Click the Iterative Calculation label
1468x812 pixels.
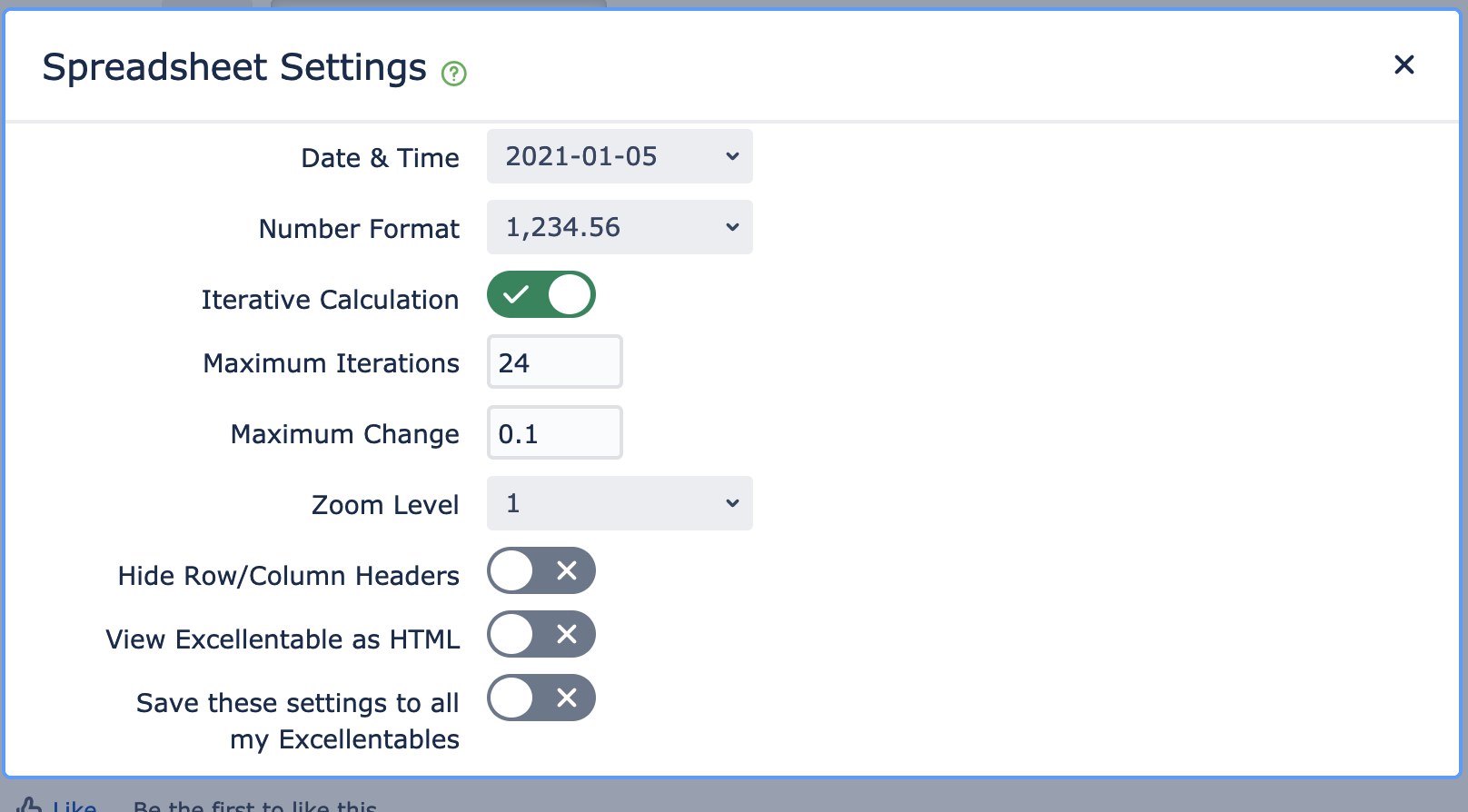pos(330,300)
